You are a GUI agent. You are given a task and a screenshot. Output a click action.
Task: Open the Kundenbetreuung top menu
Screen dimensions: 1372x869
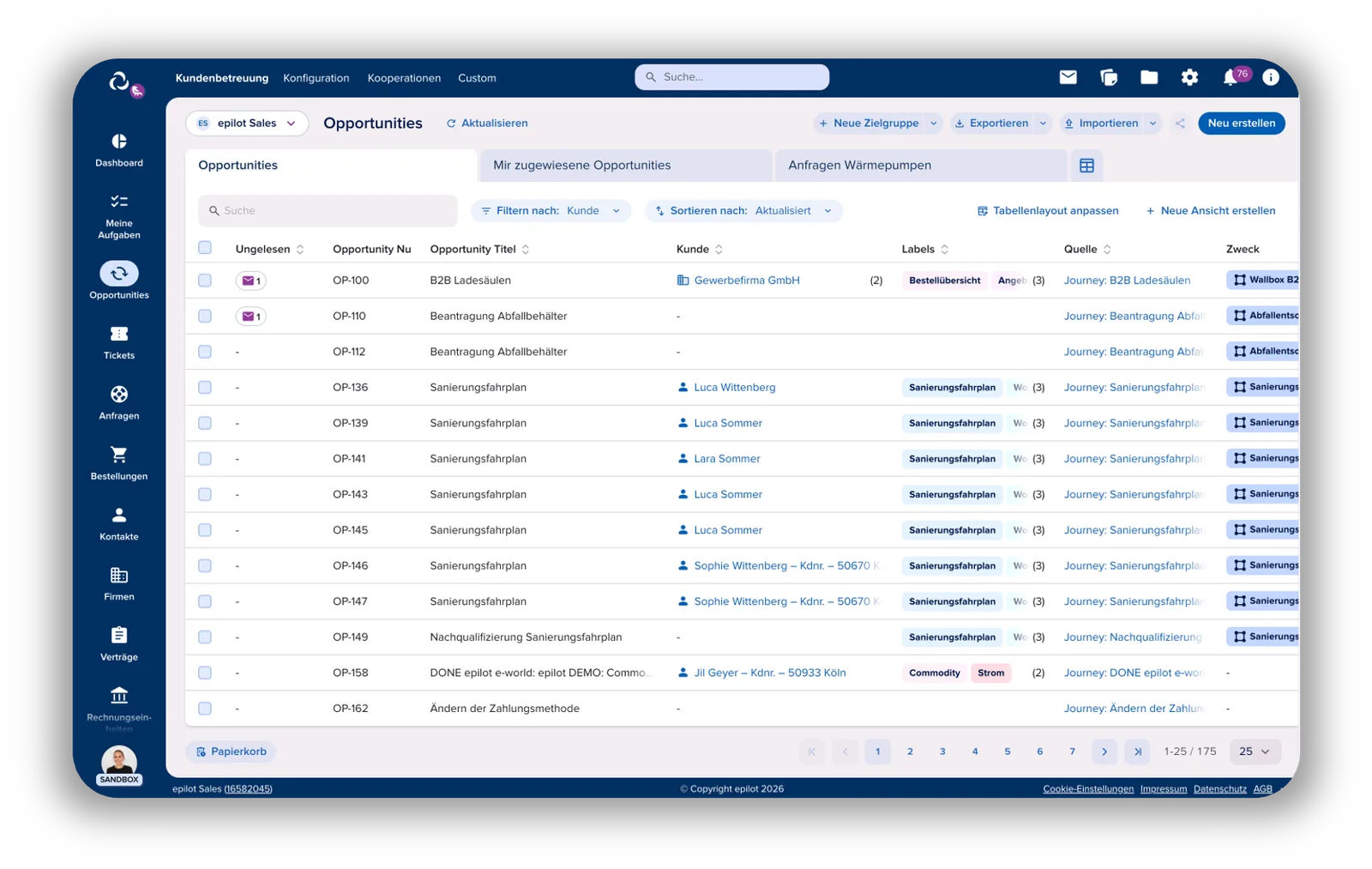(x=222, y=78)
